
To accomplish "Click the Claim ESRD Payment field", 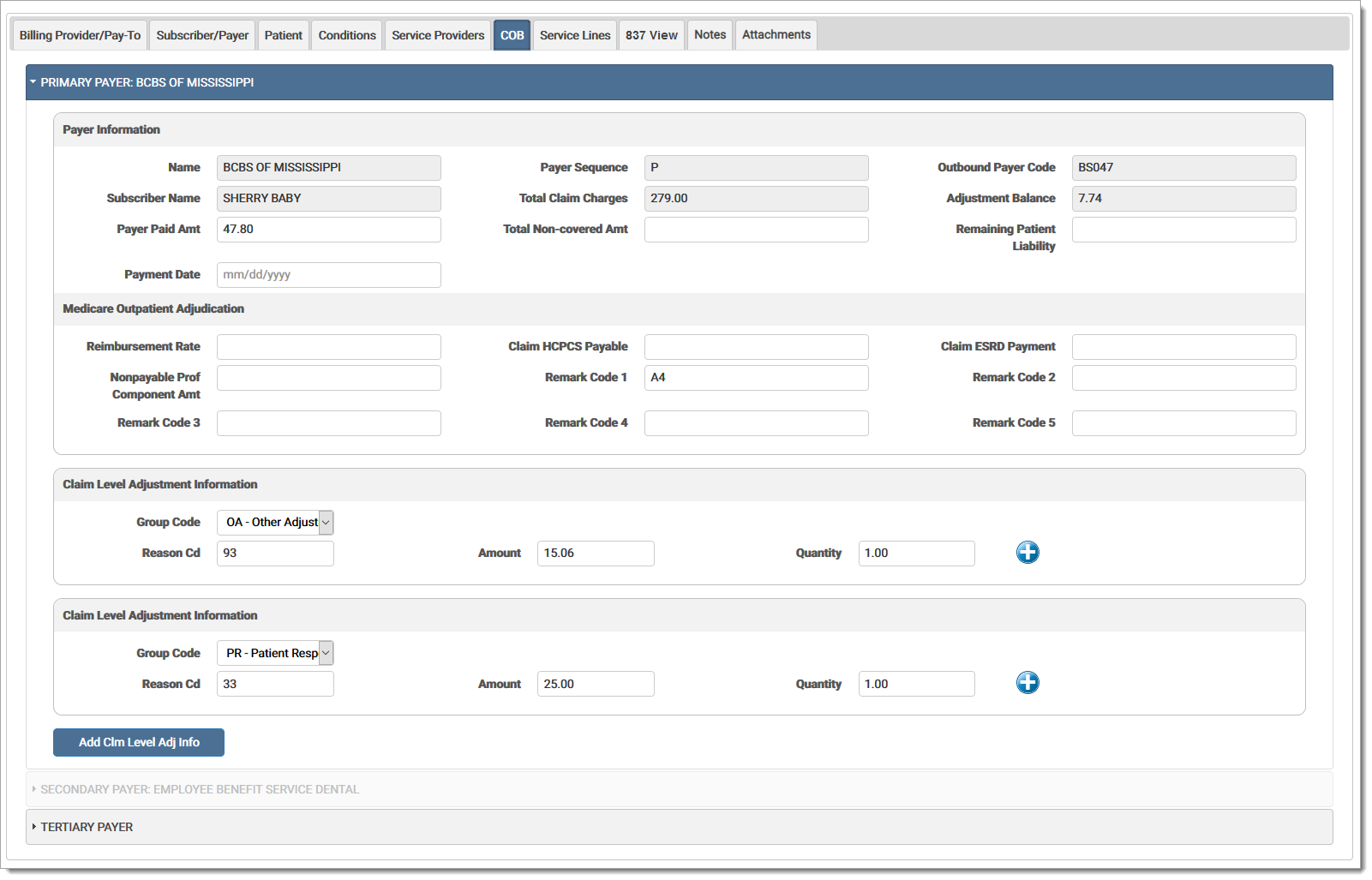I will tap(1184, 347).
